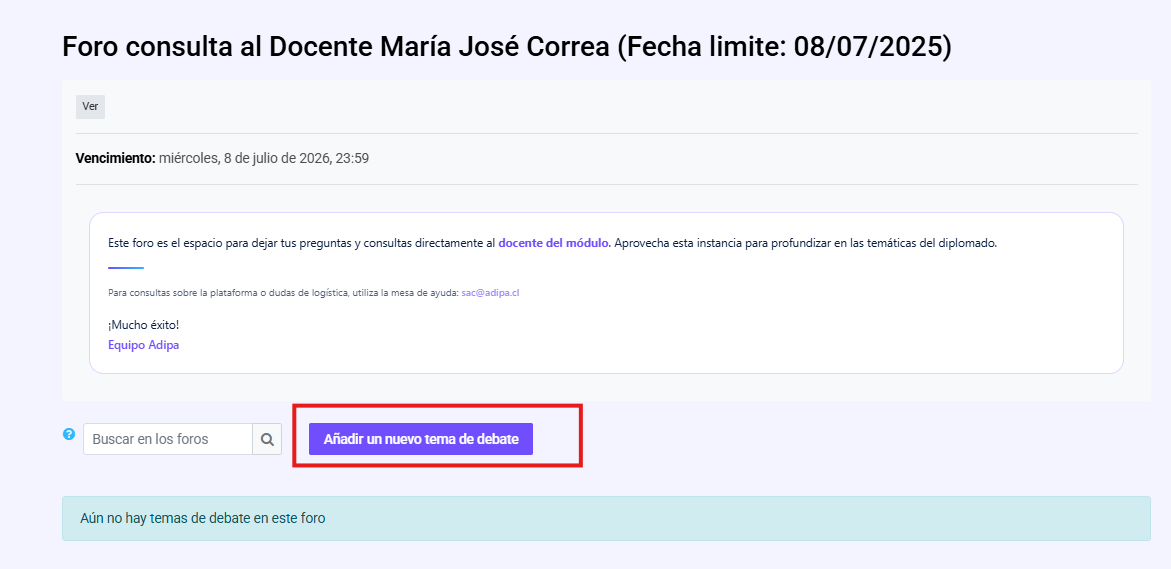
Task: Click the purple "docente del módulo" text
Action: pyautogui.click(x=554, y=243)
